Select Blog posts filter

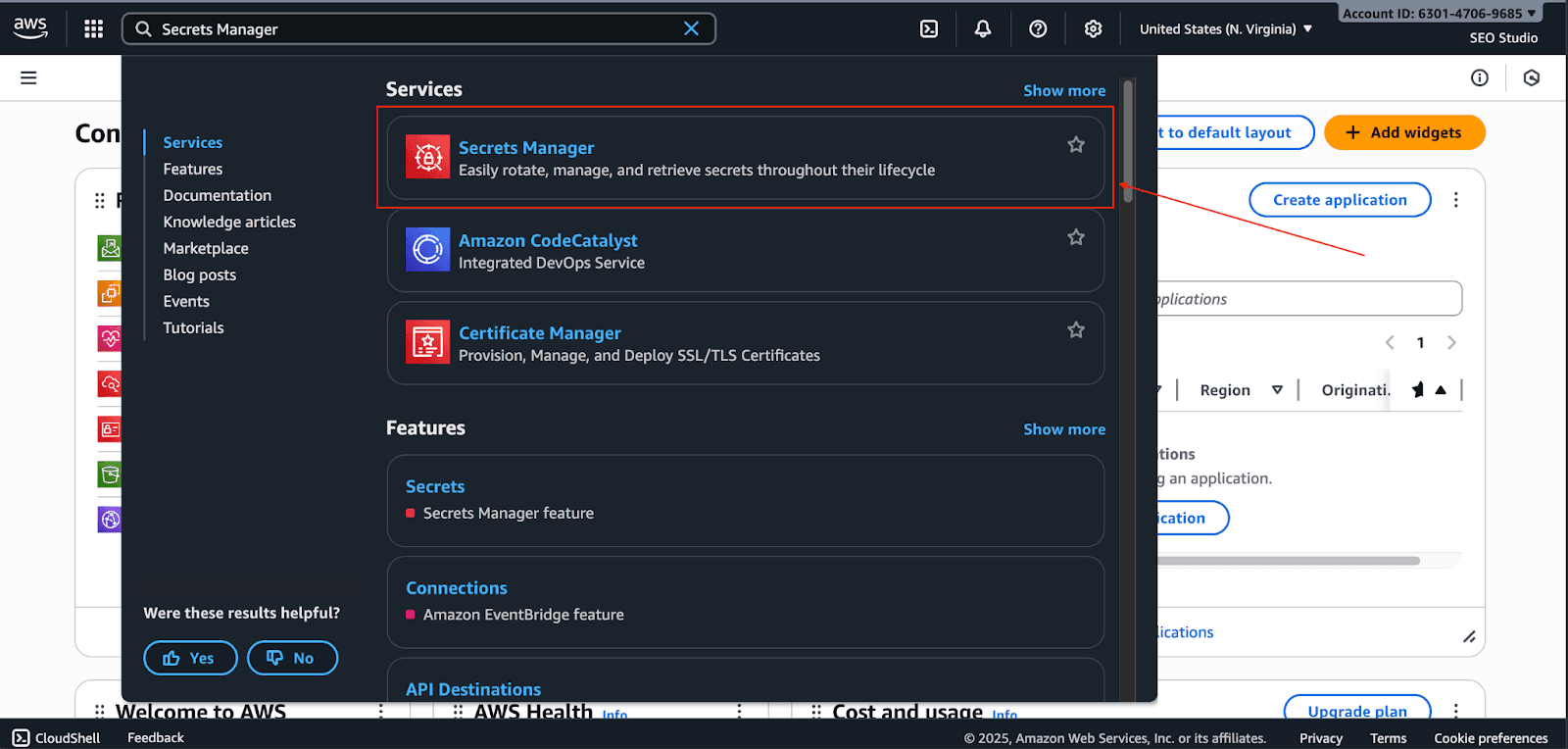pyautogui.click(x=199, y=275)
